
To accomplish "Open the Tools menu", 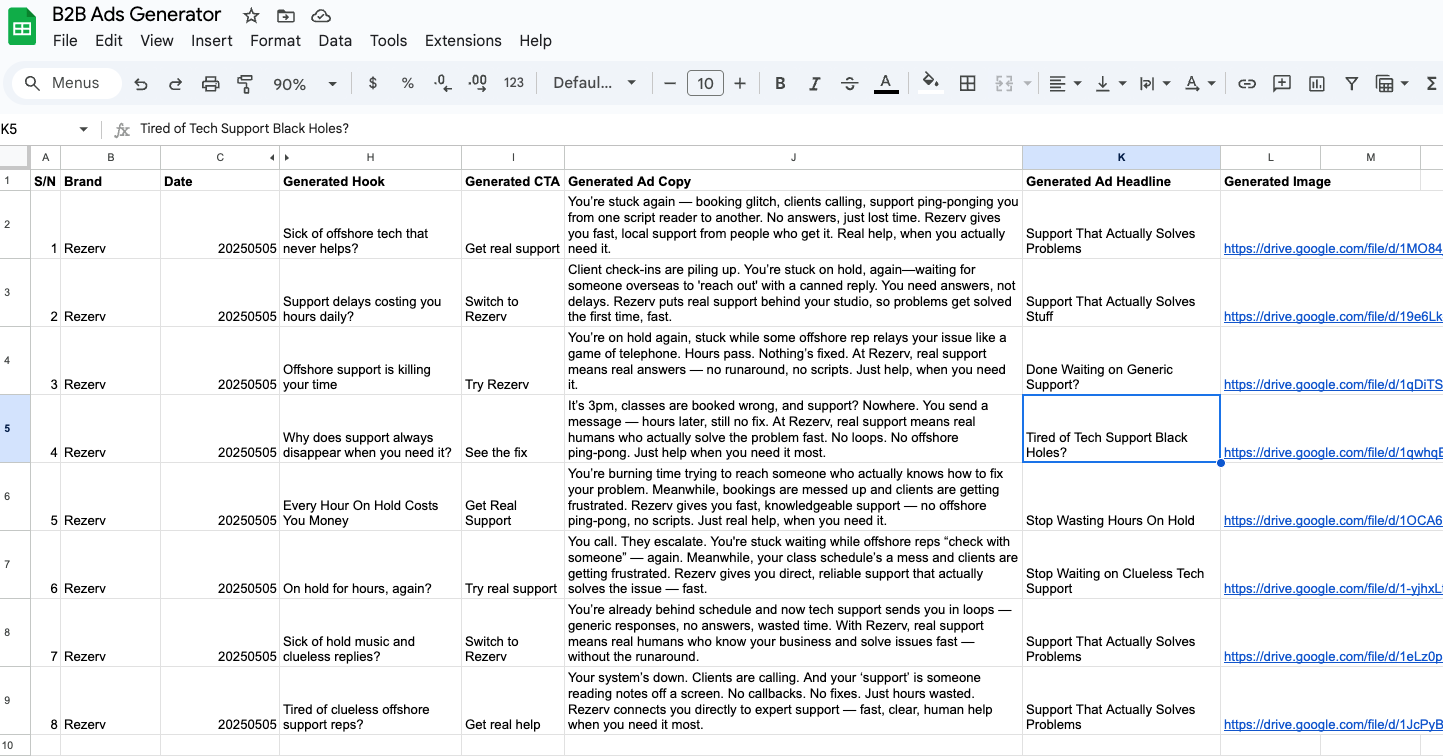I will click(388, 41).
